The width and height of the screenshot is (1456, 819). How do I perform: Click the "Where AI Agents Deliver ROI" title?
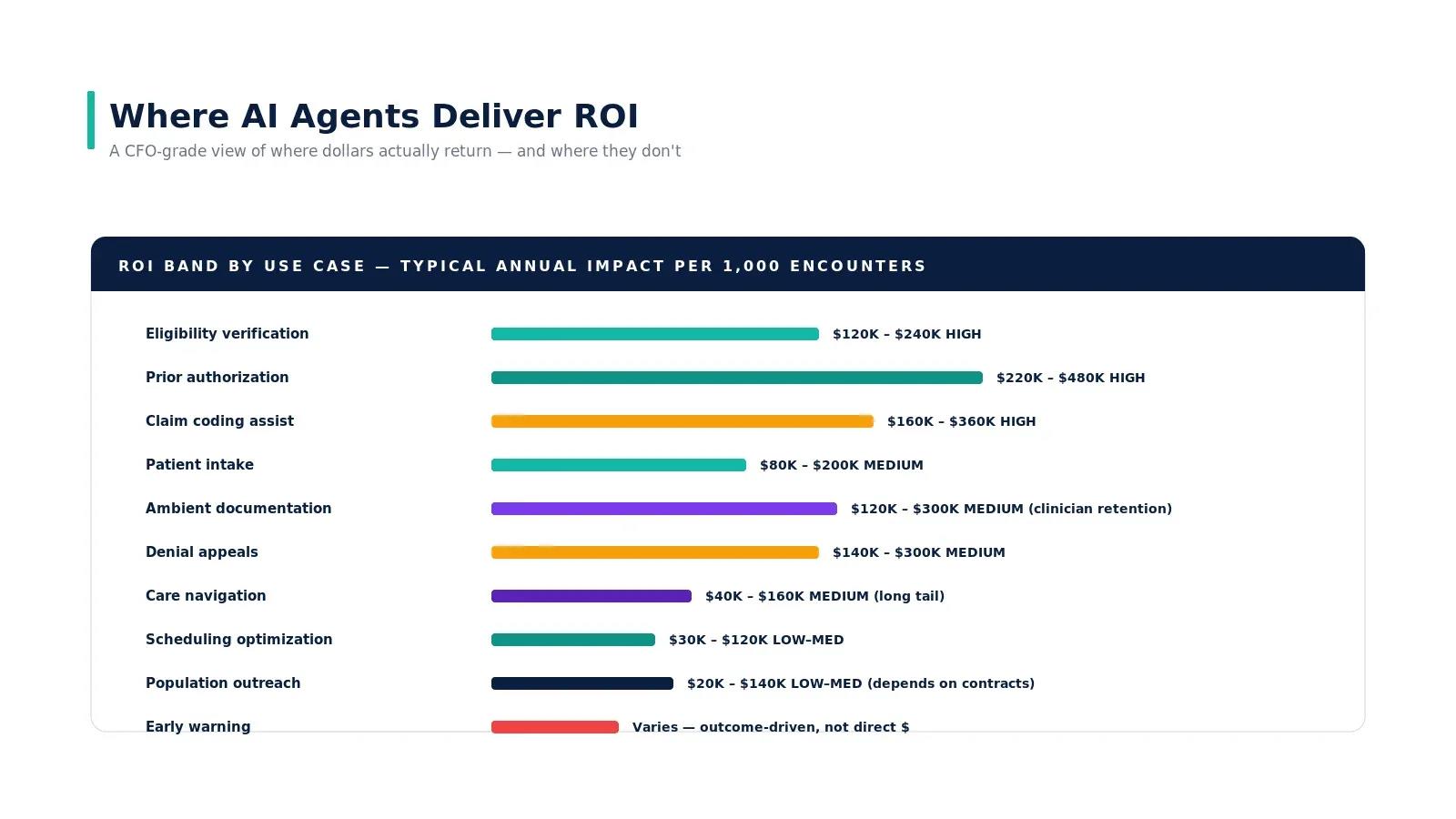374,116
